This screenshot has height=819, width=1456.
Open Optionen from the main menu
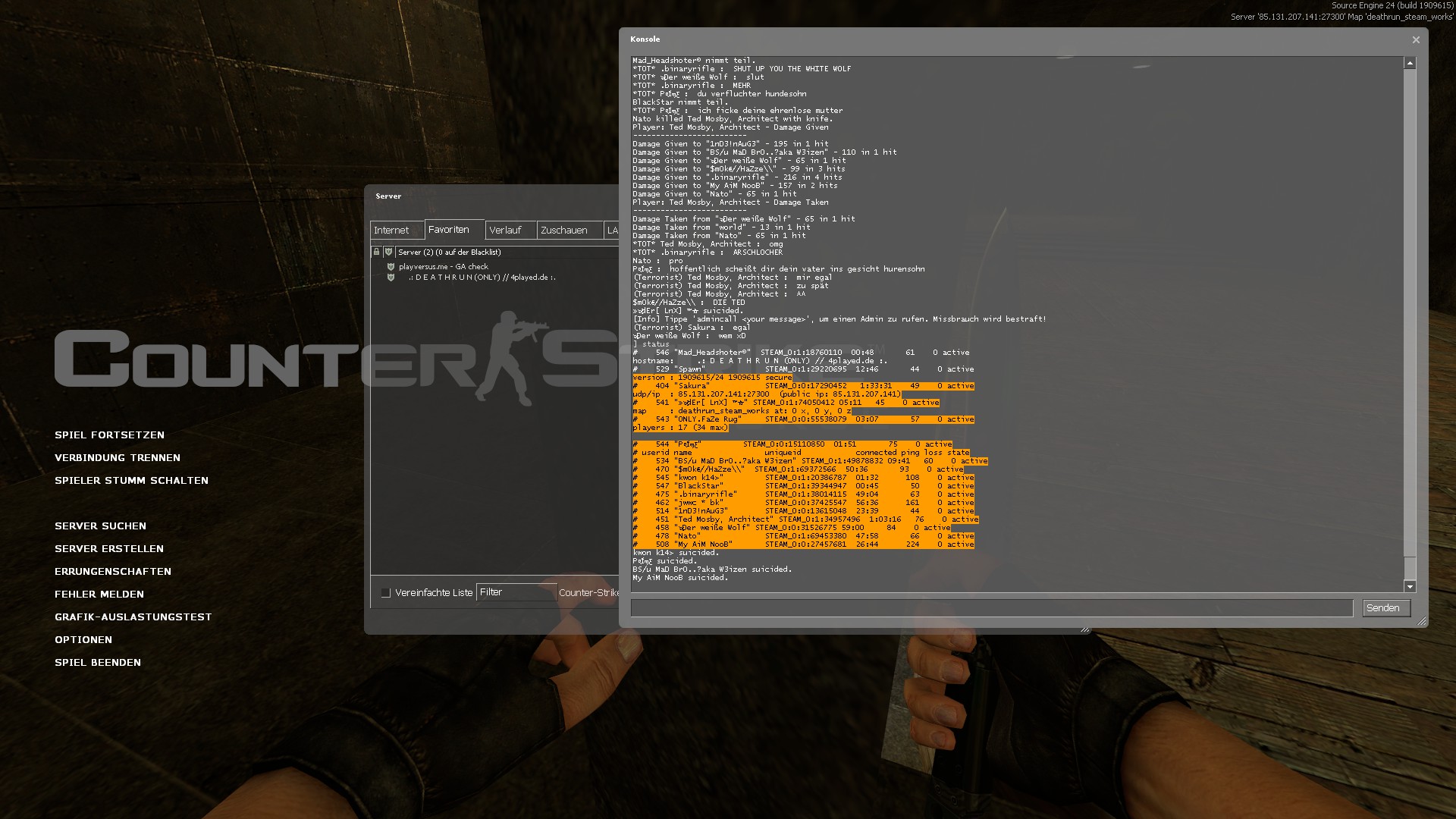coord(83,640)
